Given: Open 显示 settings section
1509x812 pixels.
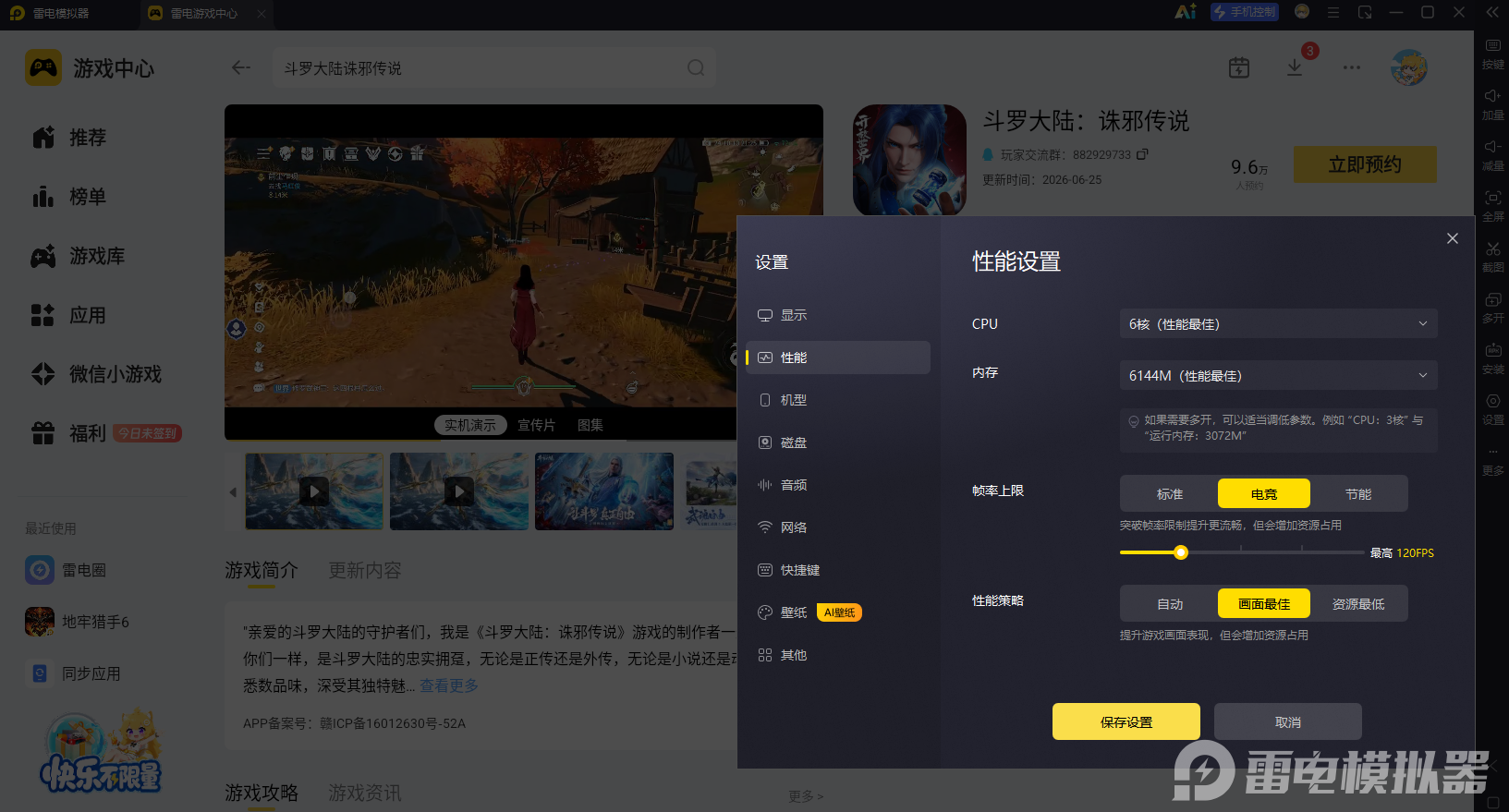Looking at the screenshot, I should coord(838,315).
